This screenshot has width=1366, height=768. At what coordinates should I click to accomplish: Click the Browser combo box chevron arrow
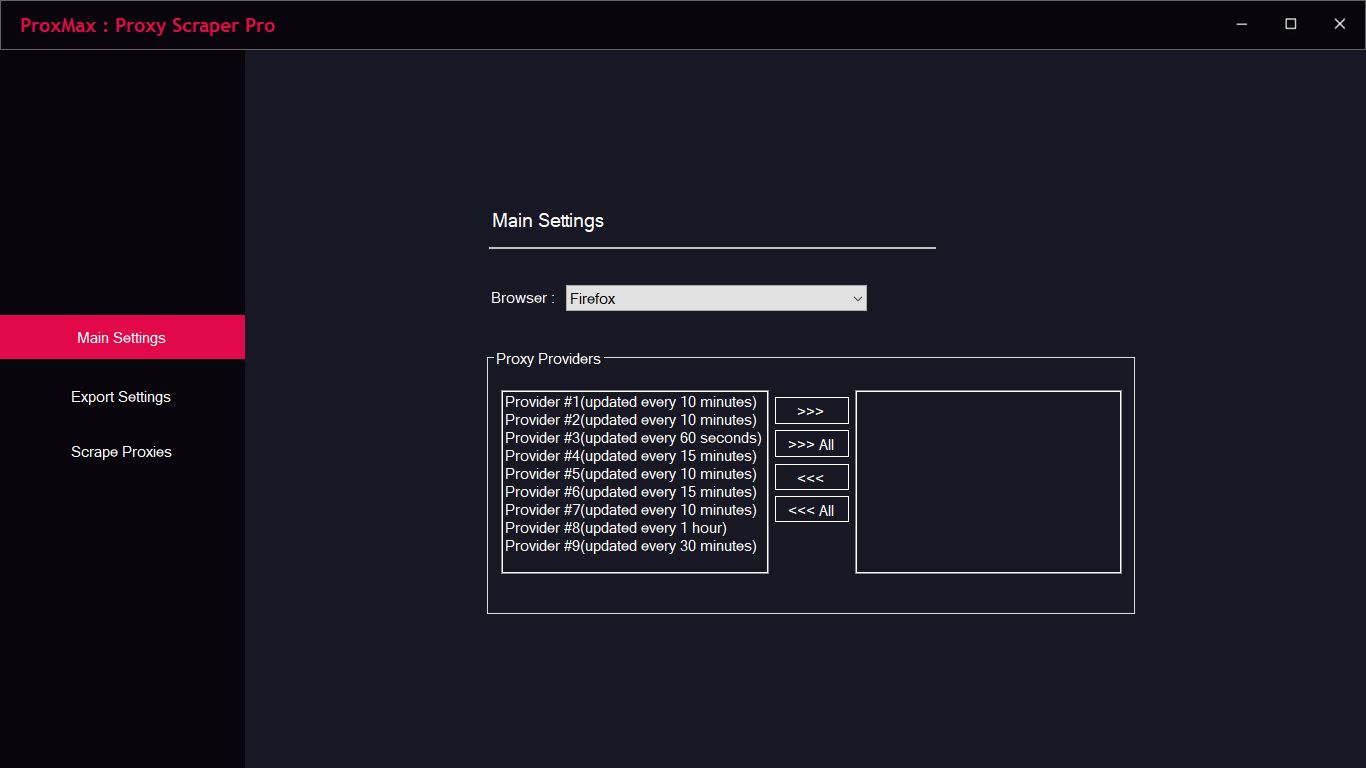[x=856, y=299]
